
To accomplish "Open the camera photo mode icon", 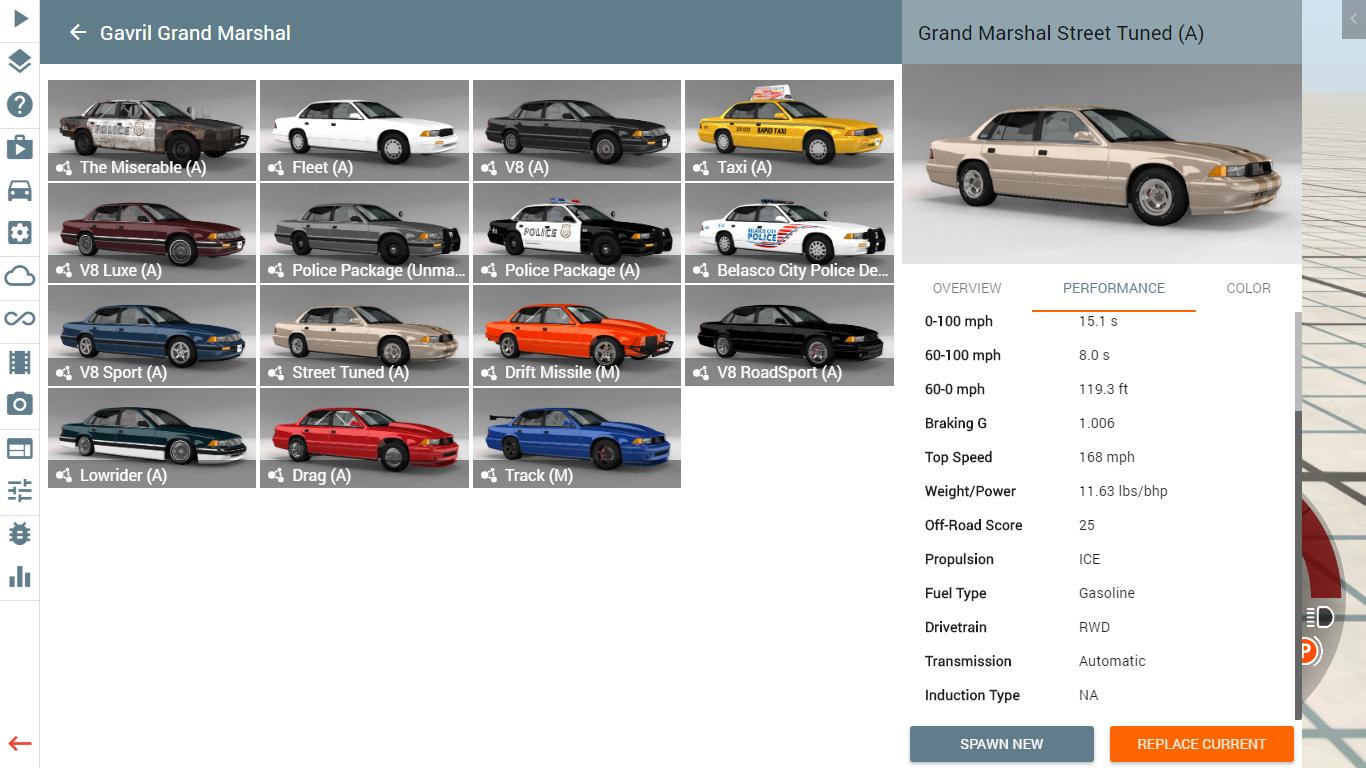I will point(20,404).
